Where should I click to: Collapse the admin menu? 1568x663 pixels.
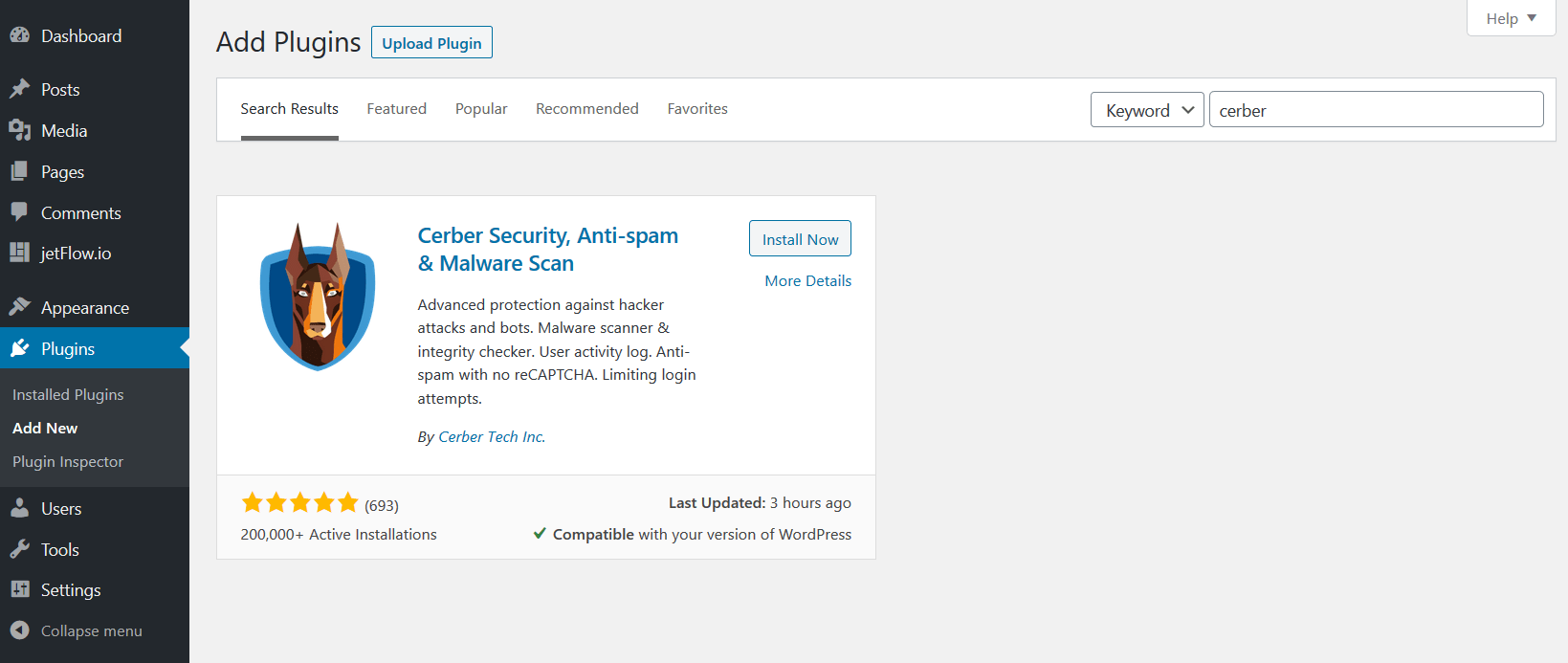point(21,630)
